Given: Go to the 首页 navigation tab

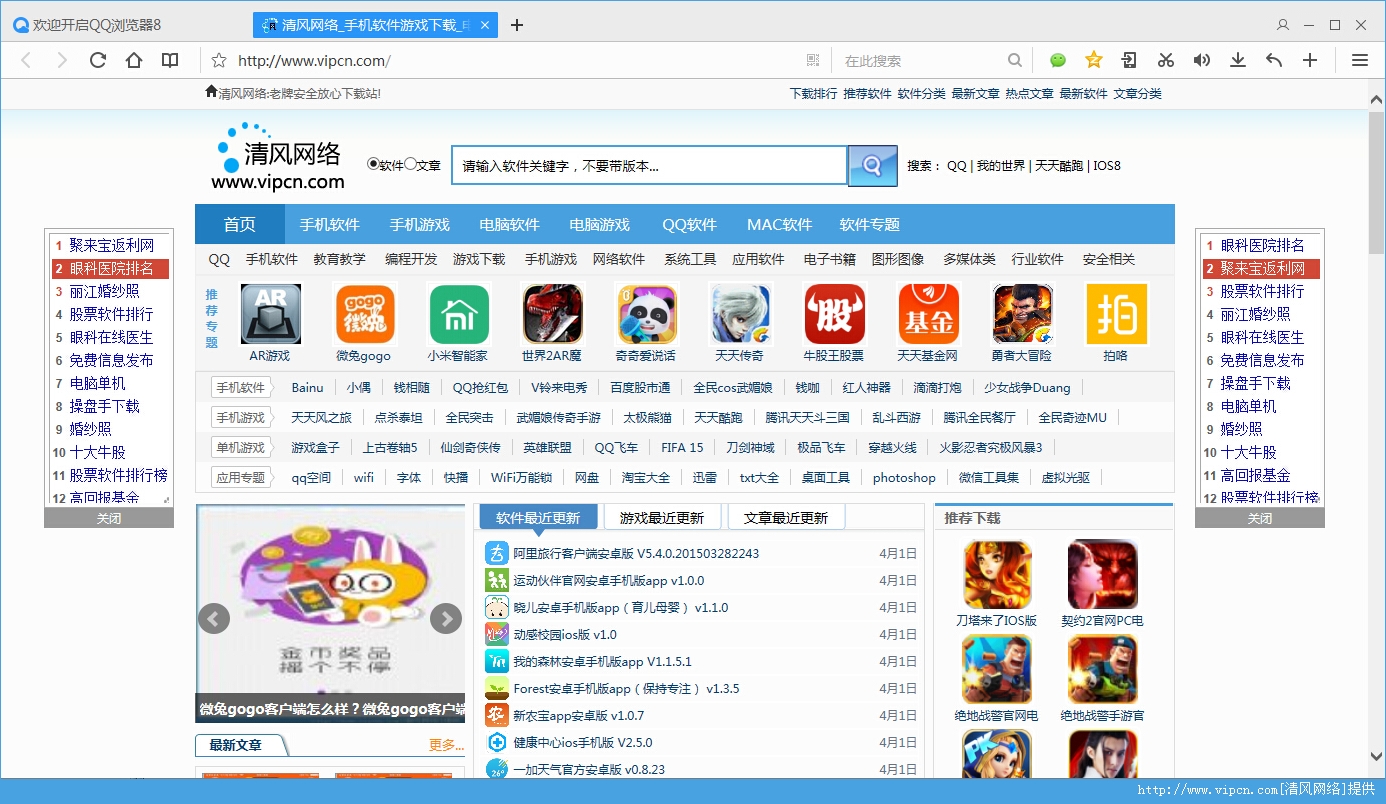Looking at the screenshot, I should tap(240, 224).
